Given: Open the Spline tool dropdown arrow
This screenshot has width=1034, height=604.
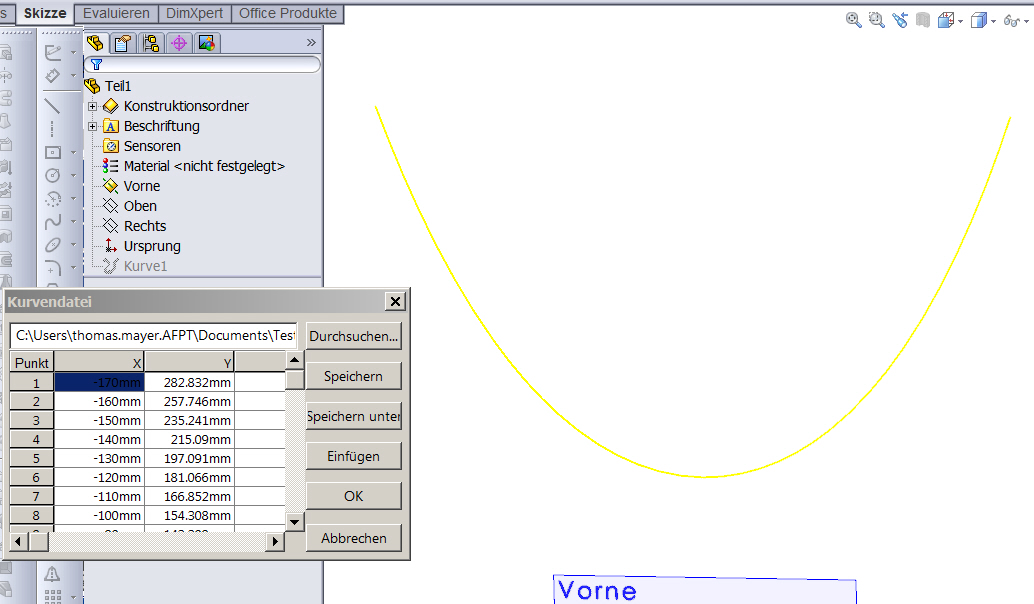Looking at the screenshot, I should [x=73, y=222].
